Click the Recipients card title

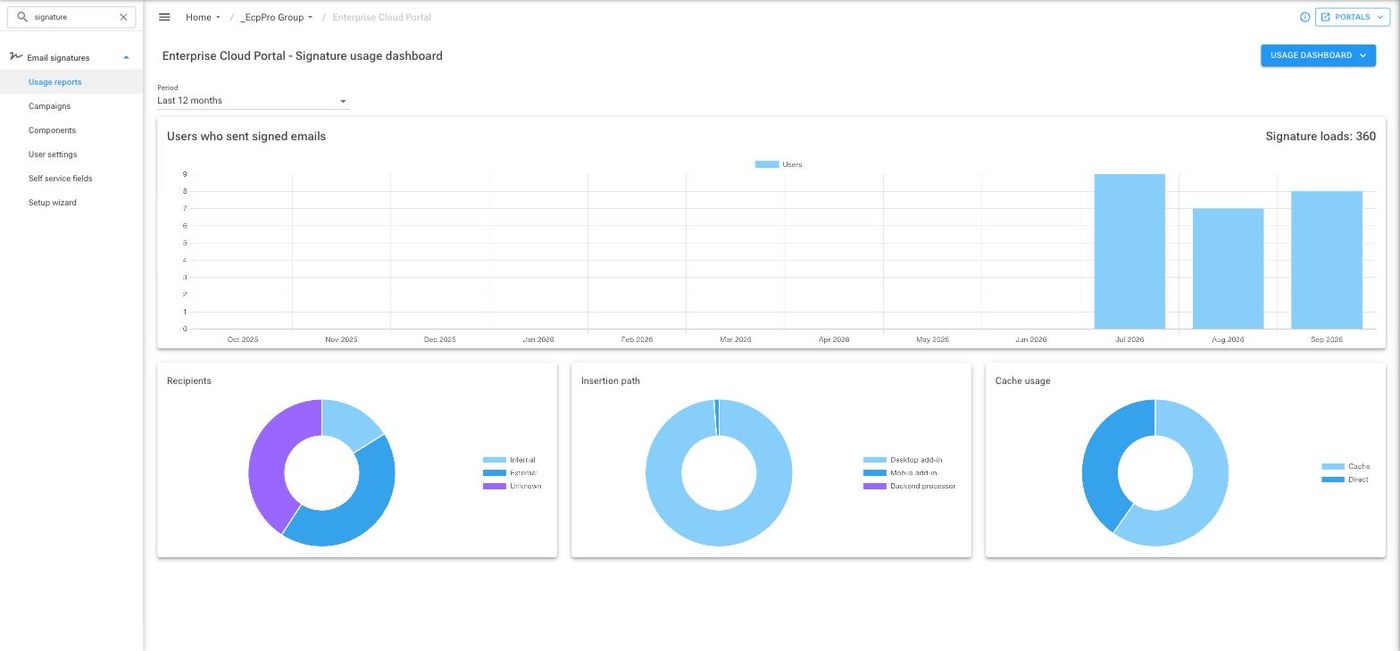[x=189, y=381]
